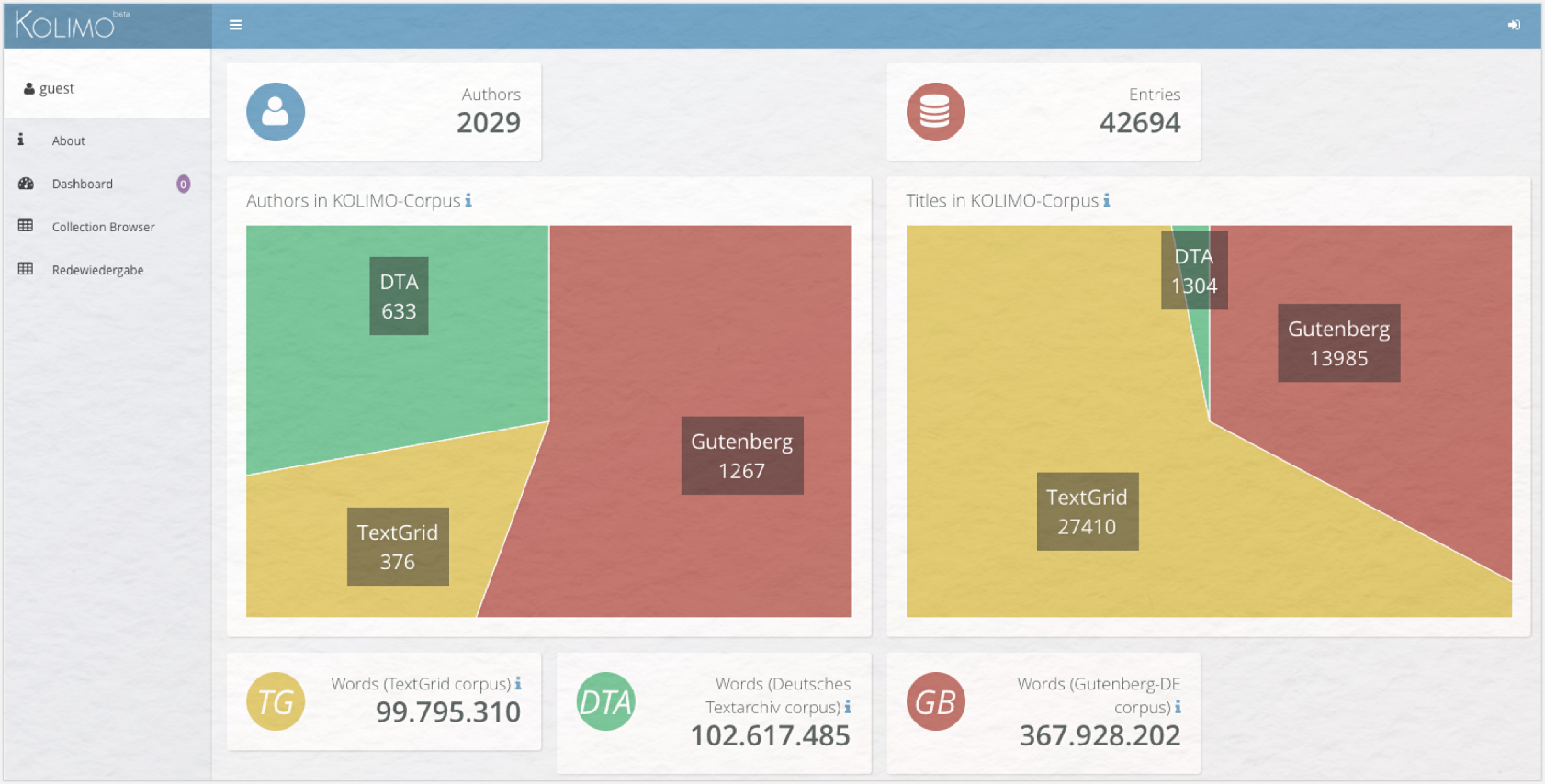The image size is (1545, 784).
Task: Go to Dashboard in sidebar
Action: [83, 184]
